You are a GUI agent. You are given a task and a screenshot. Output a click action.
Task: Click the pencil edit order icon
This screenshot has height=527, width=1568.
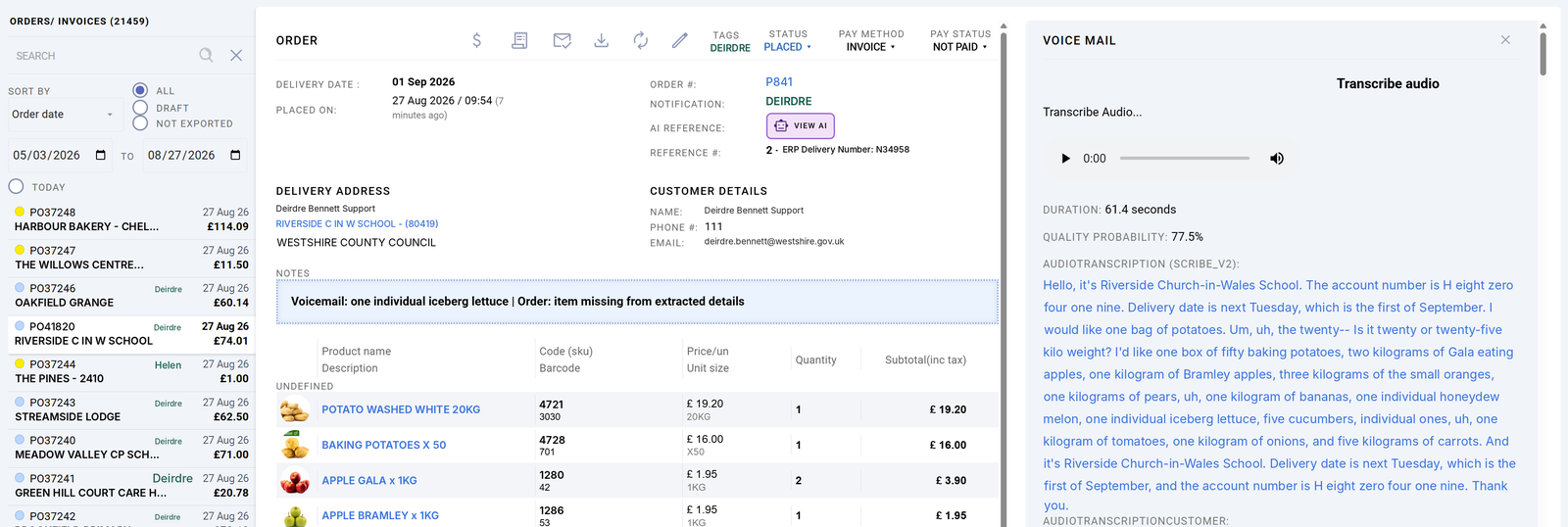coord(680,40)
